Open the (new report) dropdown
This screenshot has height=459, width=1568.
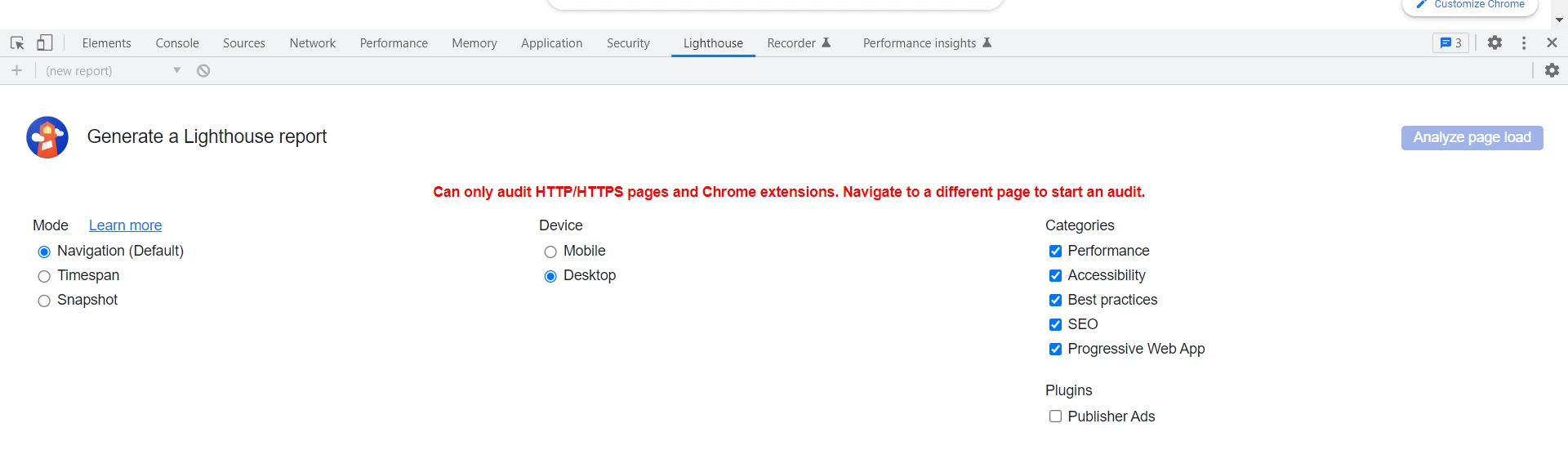point(113,71)
